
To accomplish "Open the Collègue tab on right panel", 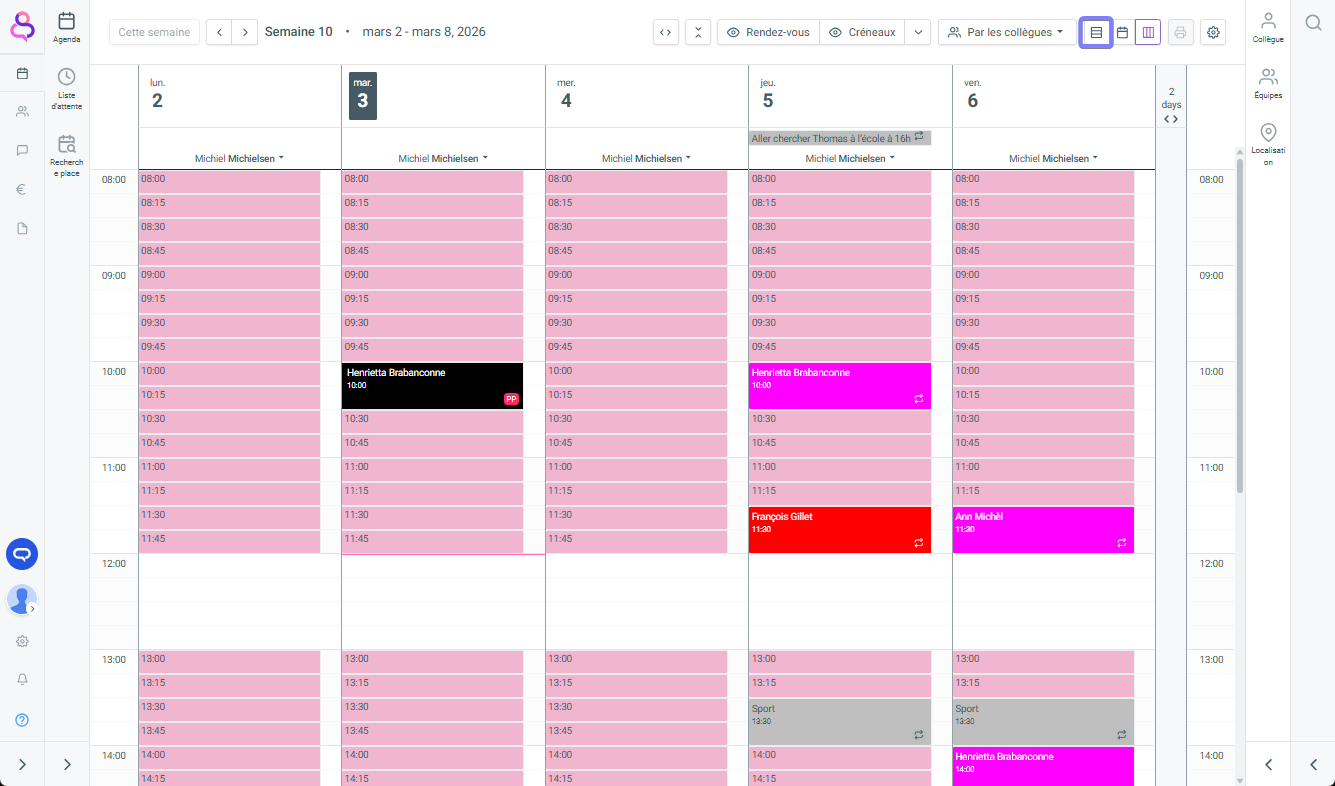I will tap(1268, 27).
